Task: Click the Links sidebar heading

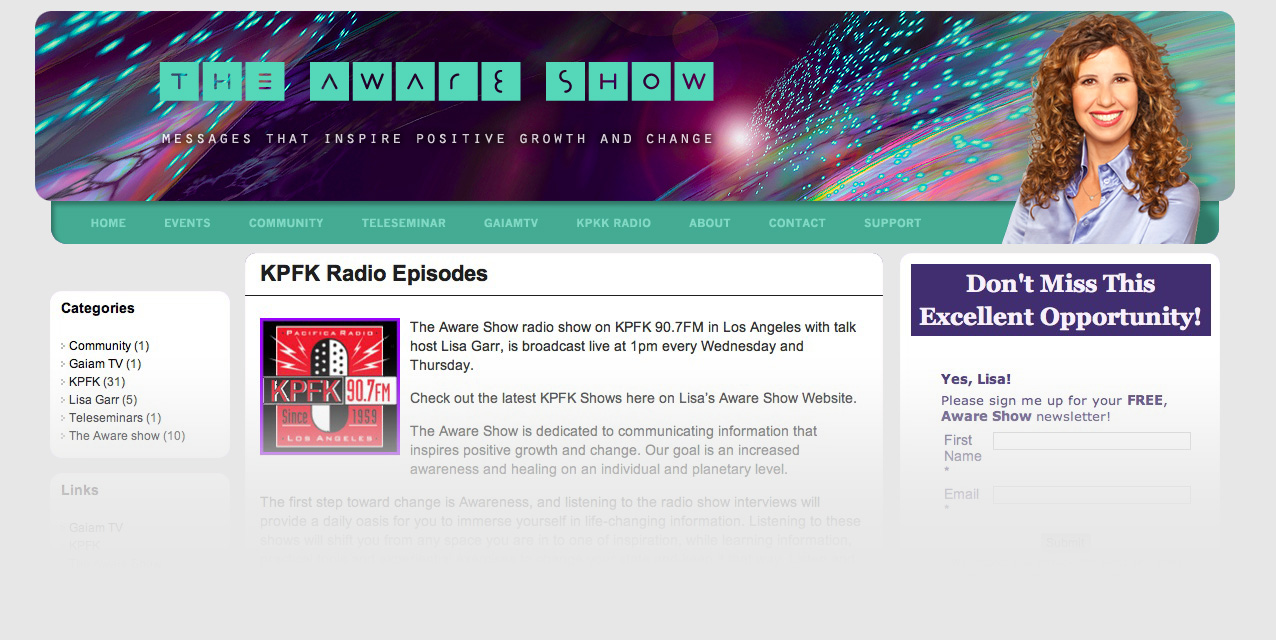Action: pos(80,490)
